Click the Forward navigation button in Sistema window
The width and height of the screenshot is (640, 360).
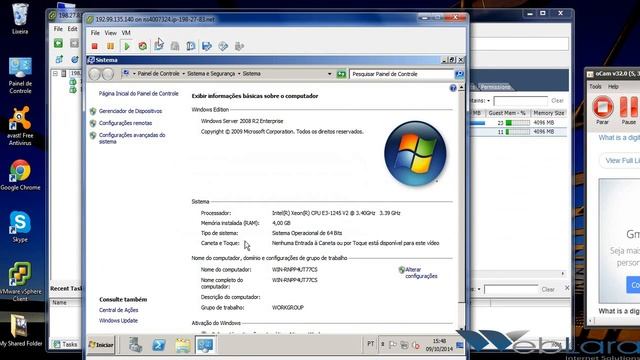(108, 74)
